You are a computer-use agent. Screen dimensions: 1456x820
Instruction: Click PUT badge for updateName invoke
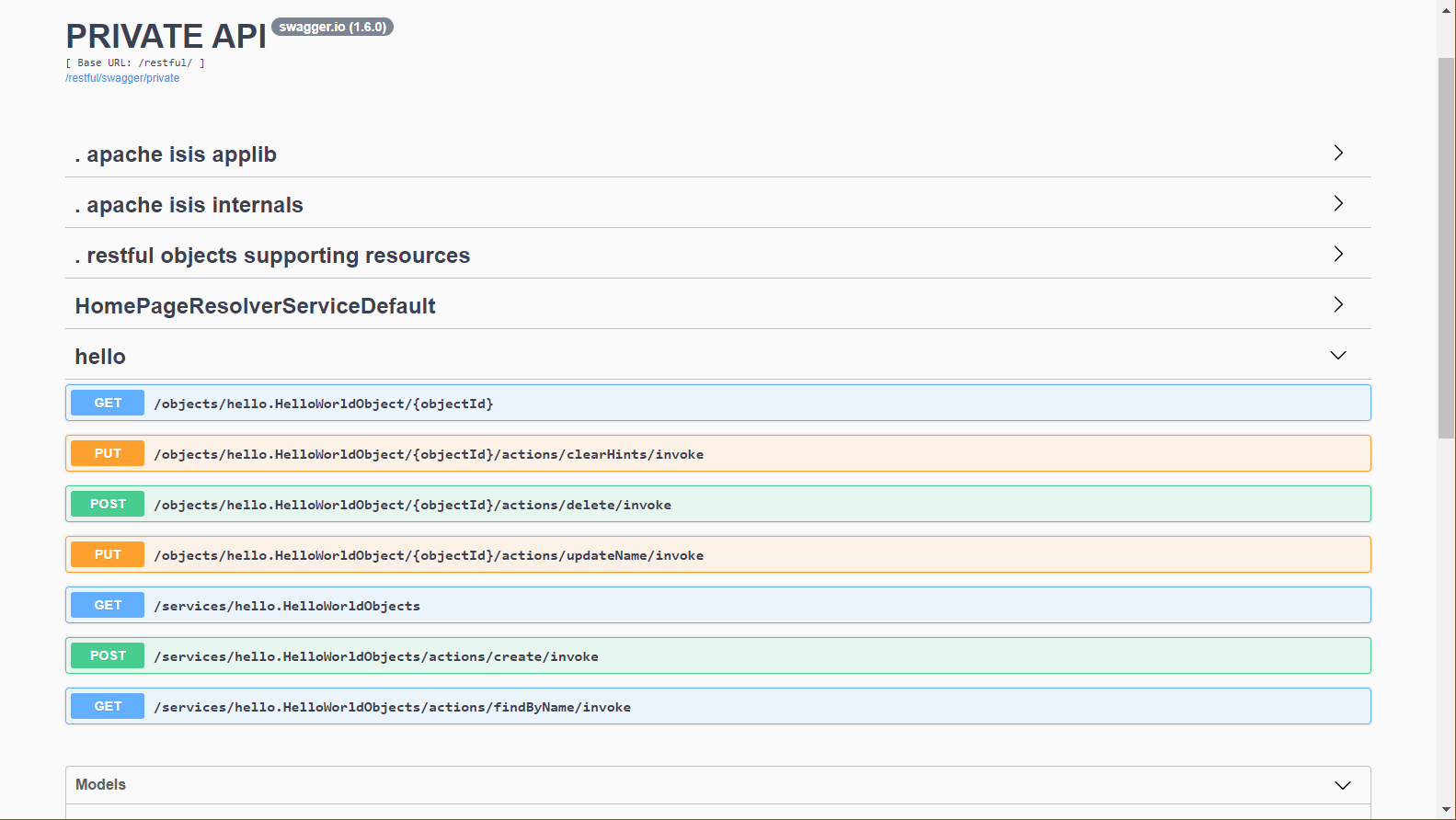[108, 554]
